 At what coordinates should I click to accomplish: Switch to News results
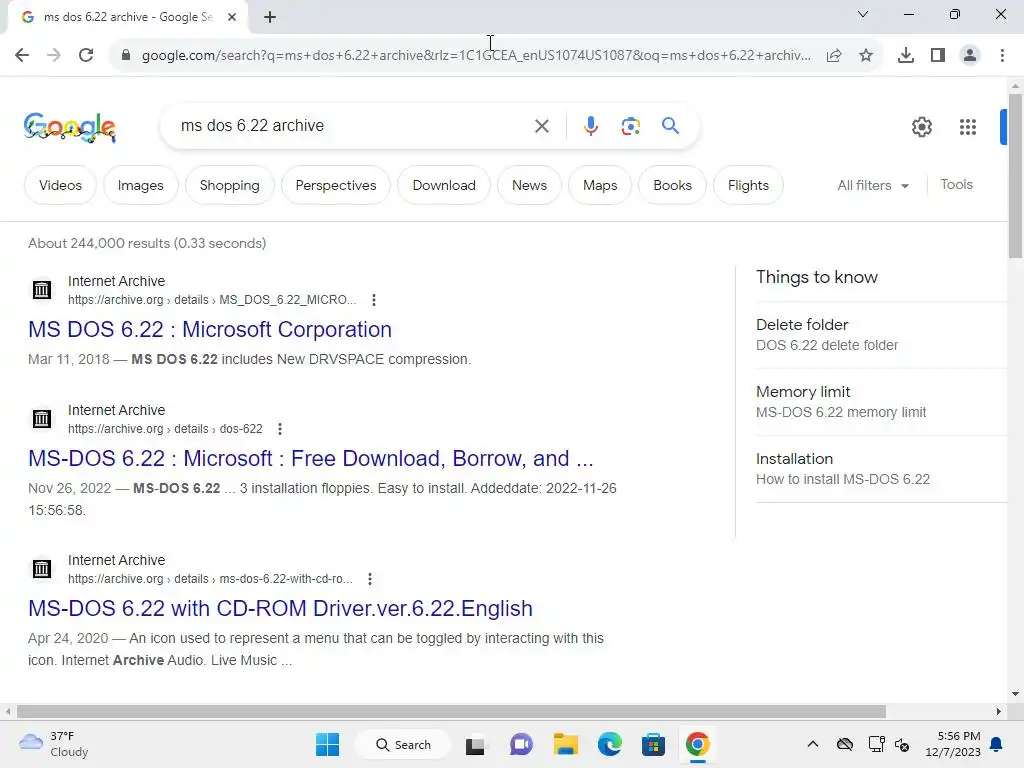click(x=529, y=185)
